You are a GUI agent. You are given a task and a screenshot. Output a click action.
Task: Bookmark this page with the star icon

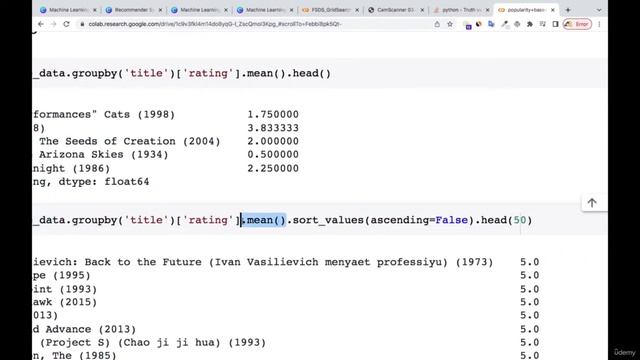[x=450, y=24]
